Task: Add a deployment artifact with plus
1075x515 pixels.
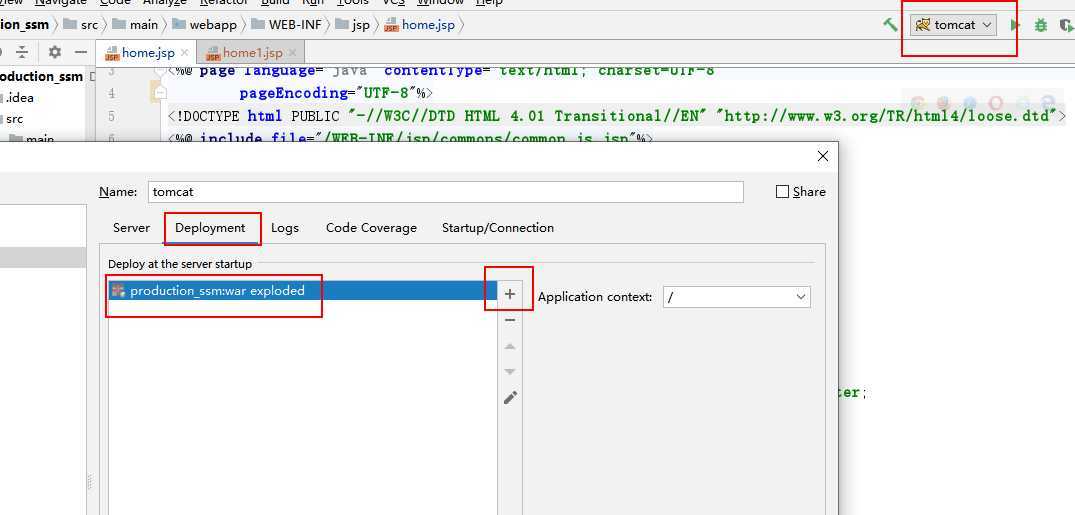Action: point(509,294)
